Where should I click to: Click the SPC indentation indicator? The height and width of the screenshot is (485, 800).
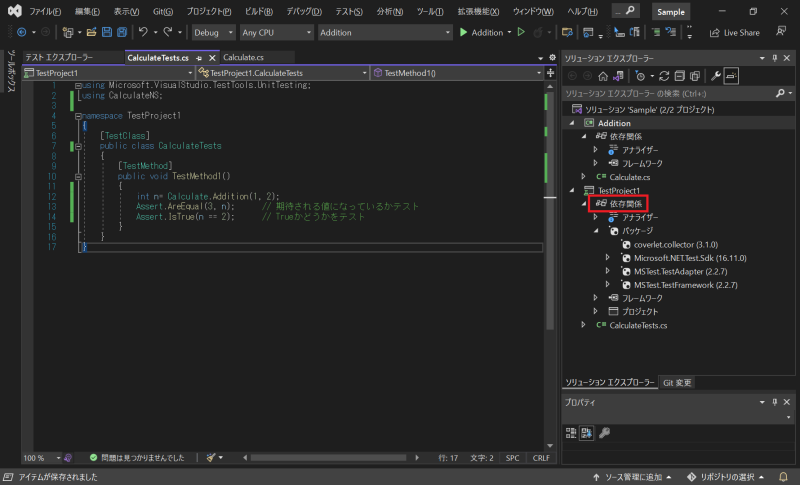(x=512, y=458)
